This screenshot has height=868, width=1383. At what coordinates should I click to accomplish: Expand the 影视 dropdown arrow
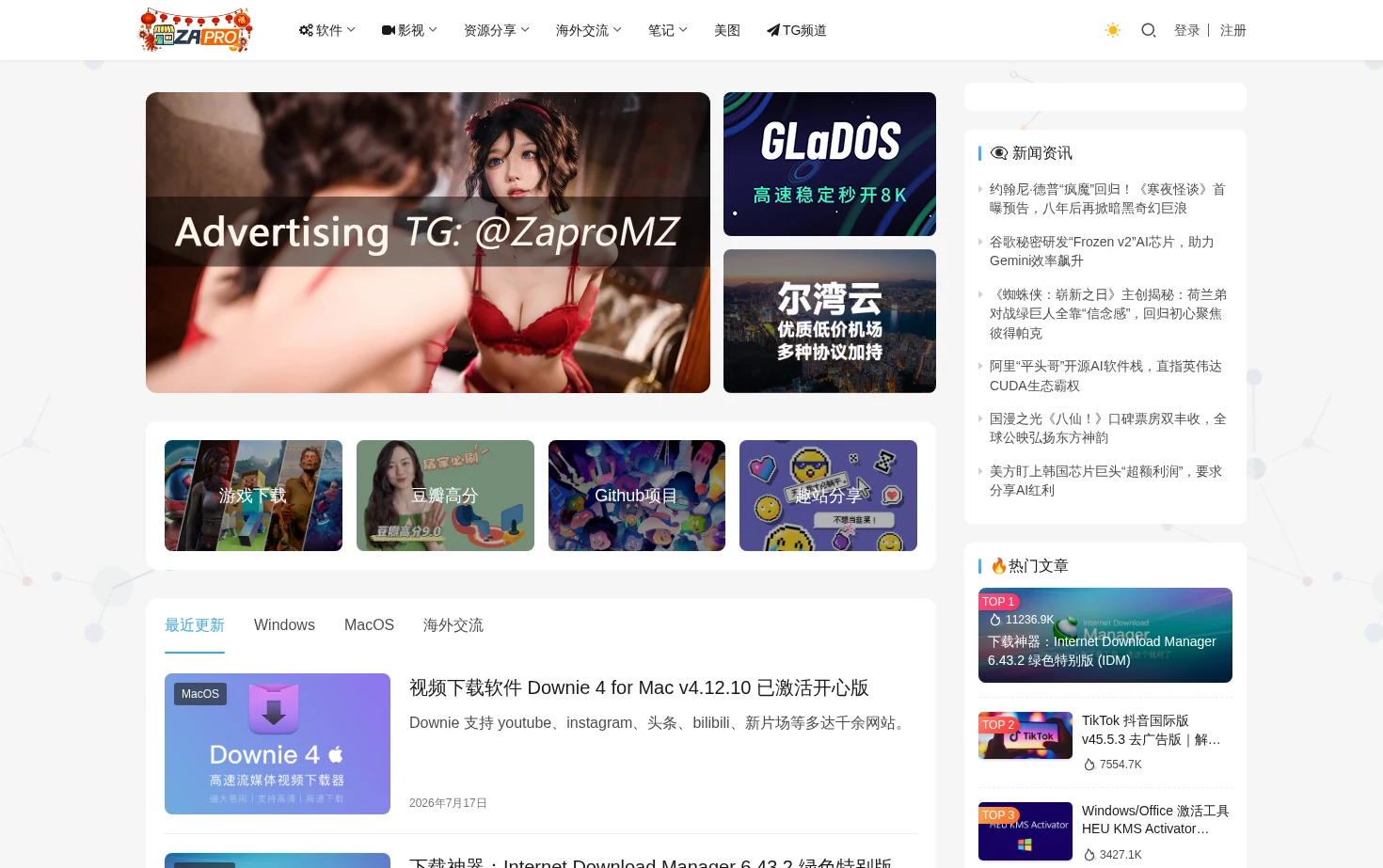click(433, 29)
